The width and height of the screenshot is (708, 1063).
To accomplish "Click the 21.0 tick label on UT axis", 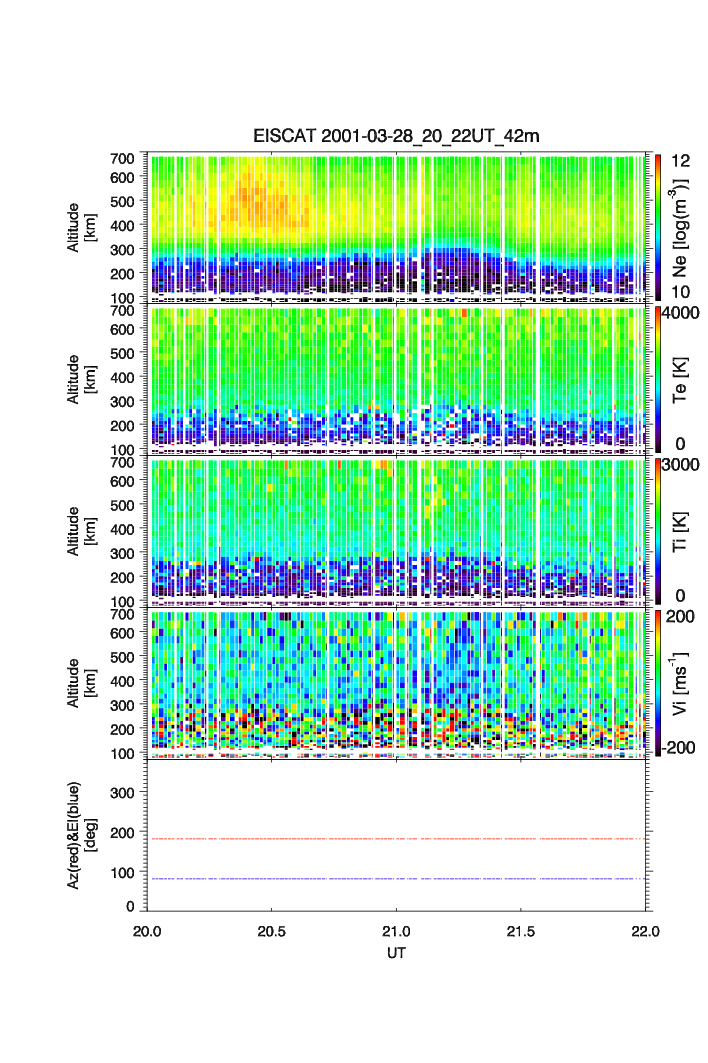I will coord(397,931).
